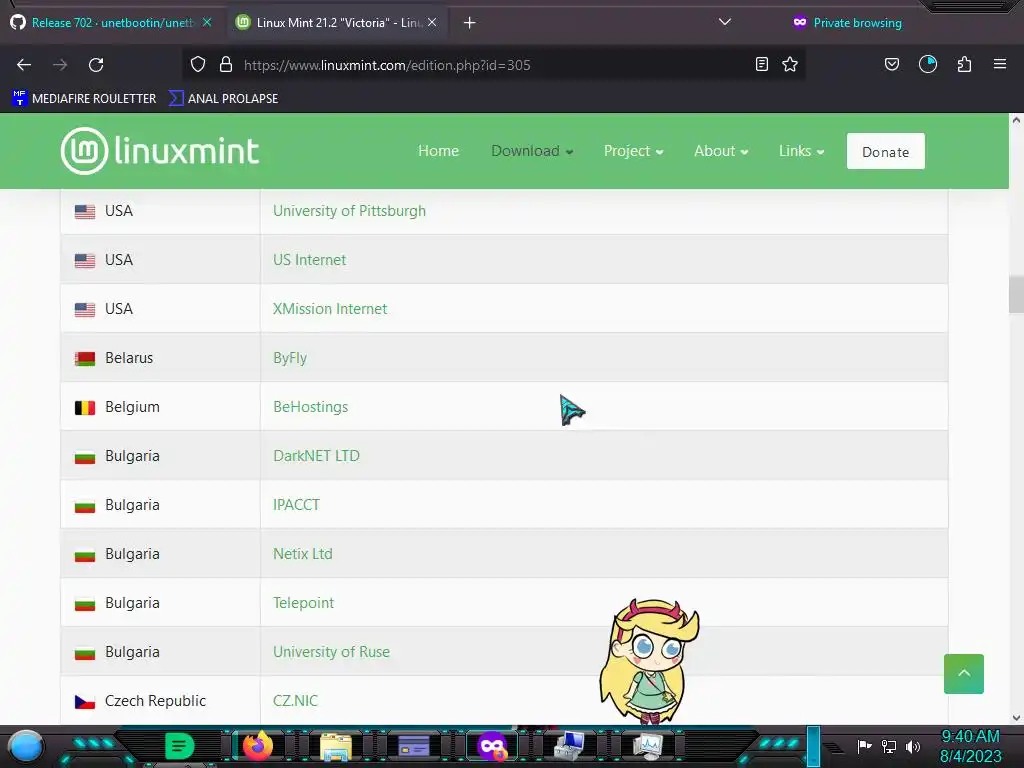Click the Belarus country cell
The image size is (1024, 768).
pyautogui.click(x=160, y=358)
